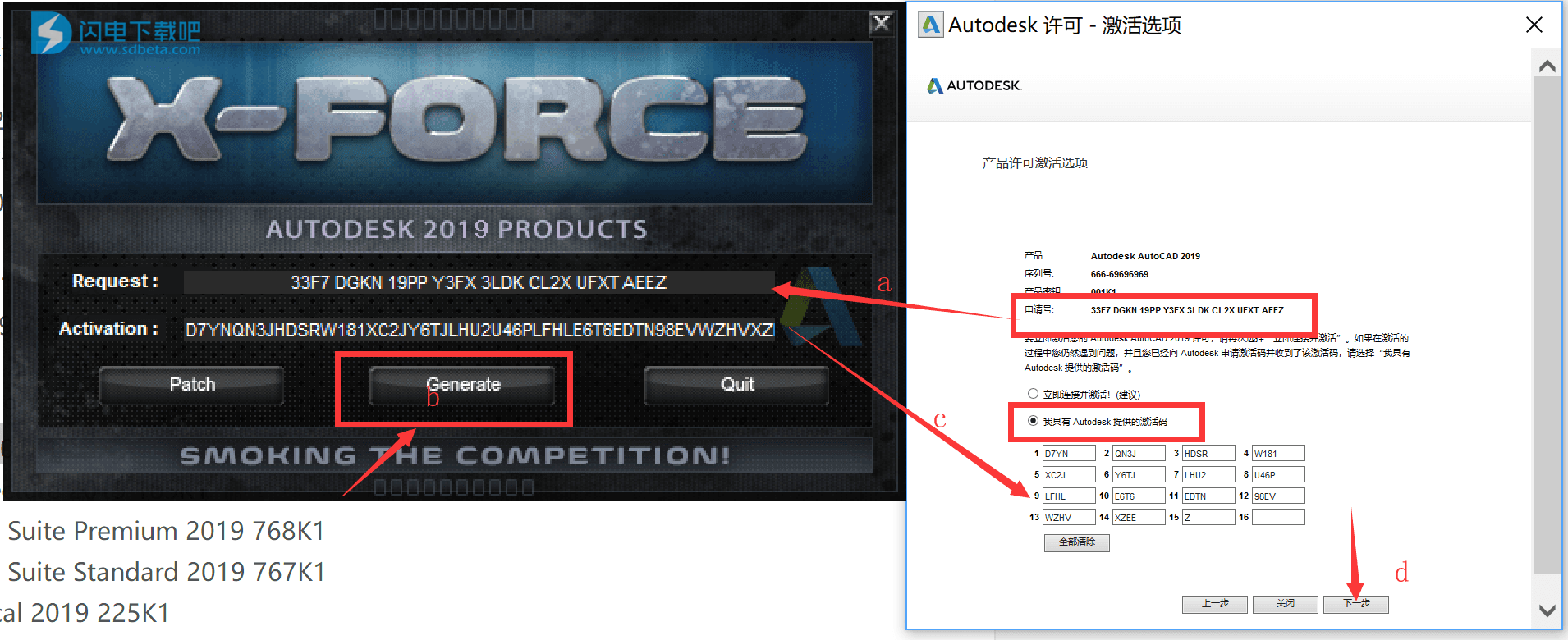The width and height of the screenshot is (1568, 640).
Task: Click the Suite Premium 2019 768K1 text
Action: [167, 531]
